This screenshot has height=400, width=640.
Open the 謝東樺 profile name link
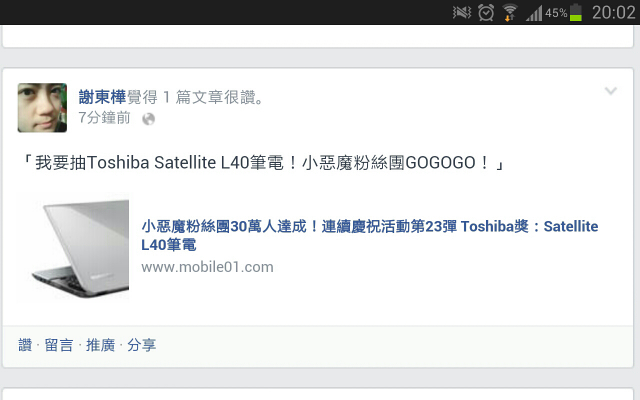pos(102,97)
